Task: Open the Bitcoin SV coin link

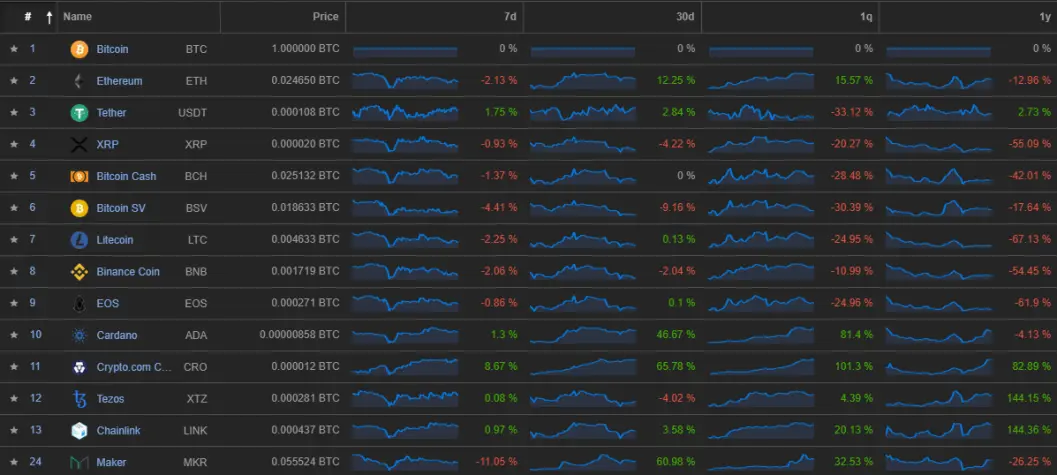Action: [121, 208]
